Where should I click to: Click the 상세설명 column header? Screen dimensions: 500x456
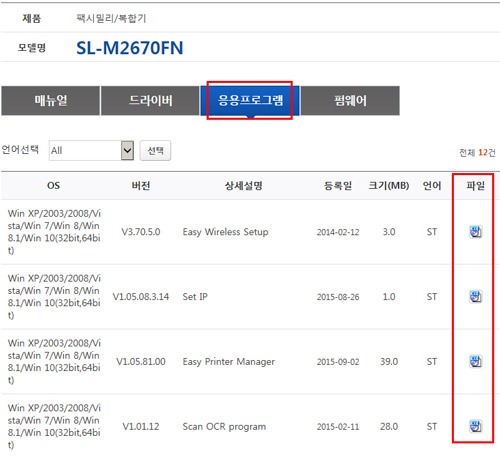tap(244, 186)
